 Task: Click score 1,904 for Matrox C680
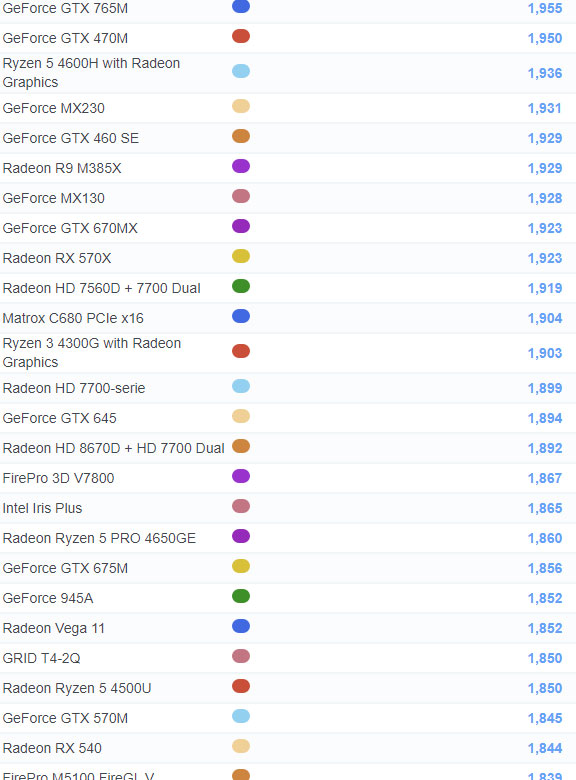click(x=545, y=318)
